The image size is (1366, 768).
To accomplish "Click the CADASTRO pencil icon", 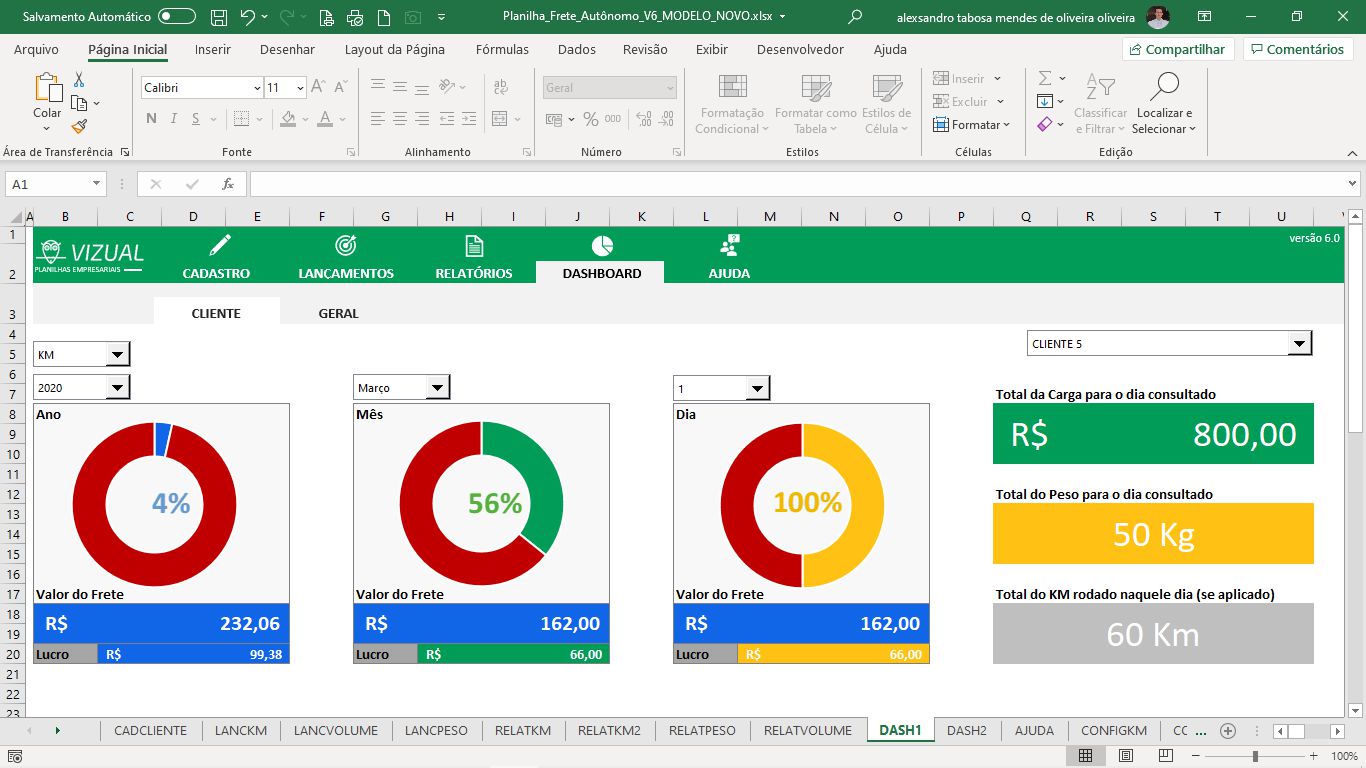I will point(220,245).
